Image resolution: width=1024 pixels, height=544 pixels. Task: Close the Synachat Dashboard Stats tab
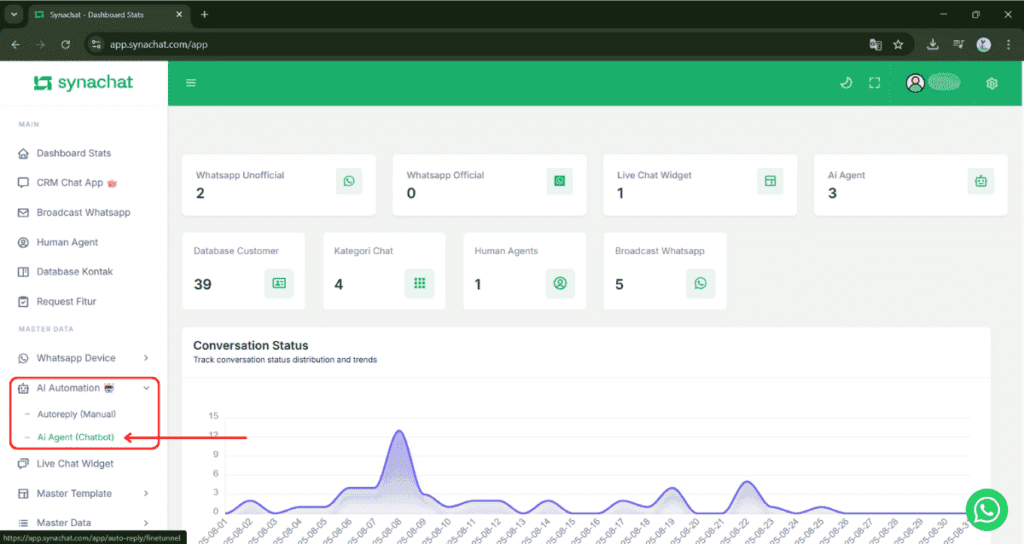(x=179, y=14)
